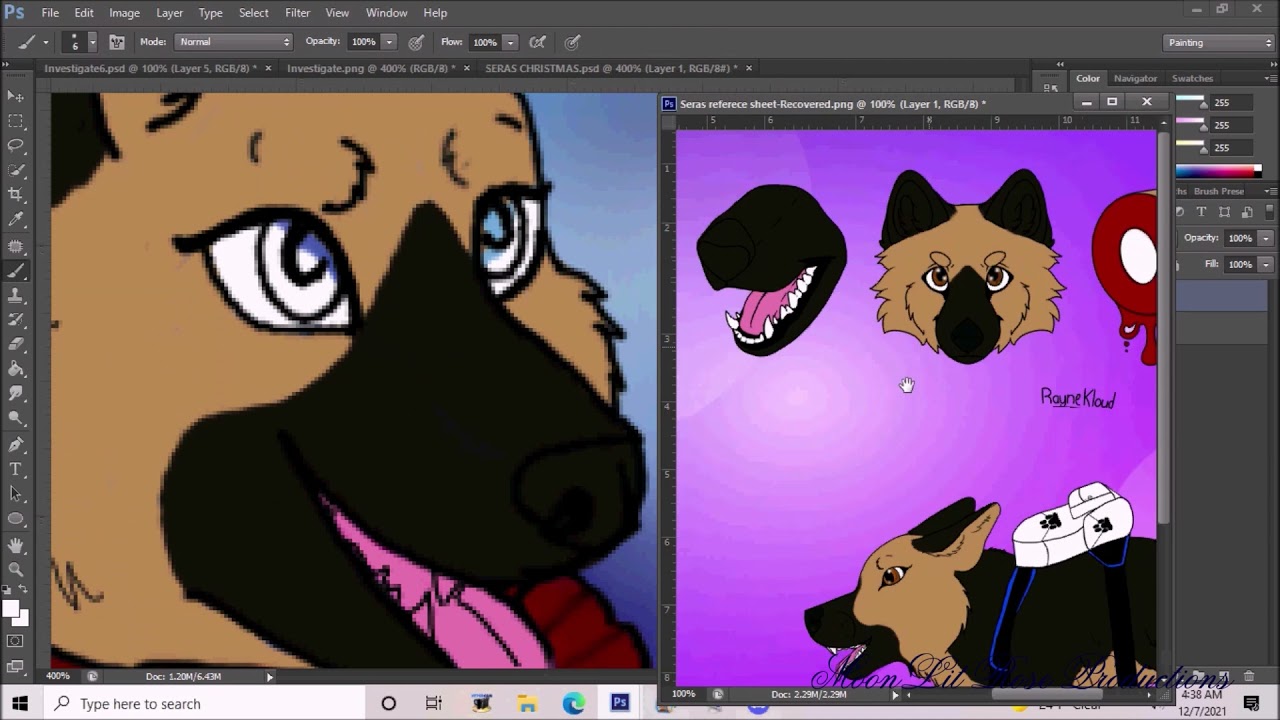Switch to Investigate6.psd document tab
1280x720 pixels.
pyautogui.click(x=150, y=68)
